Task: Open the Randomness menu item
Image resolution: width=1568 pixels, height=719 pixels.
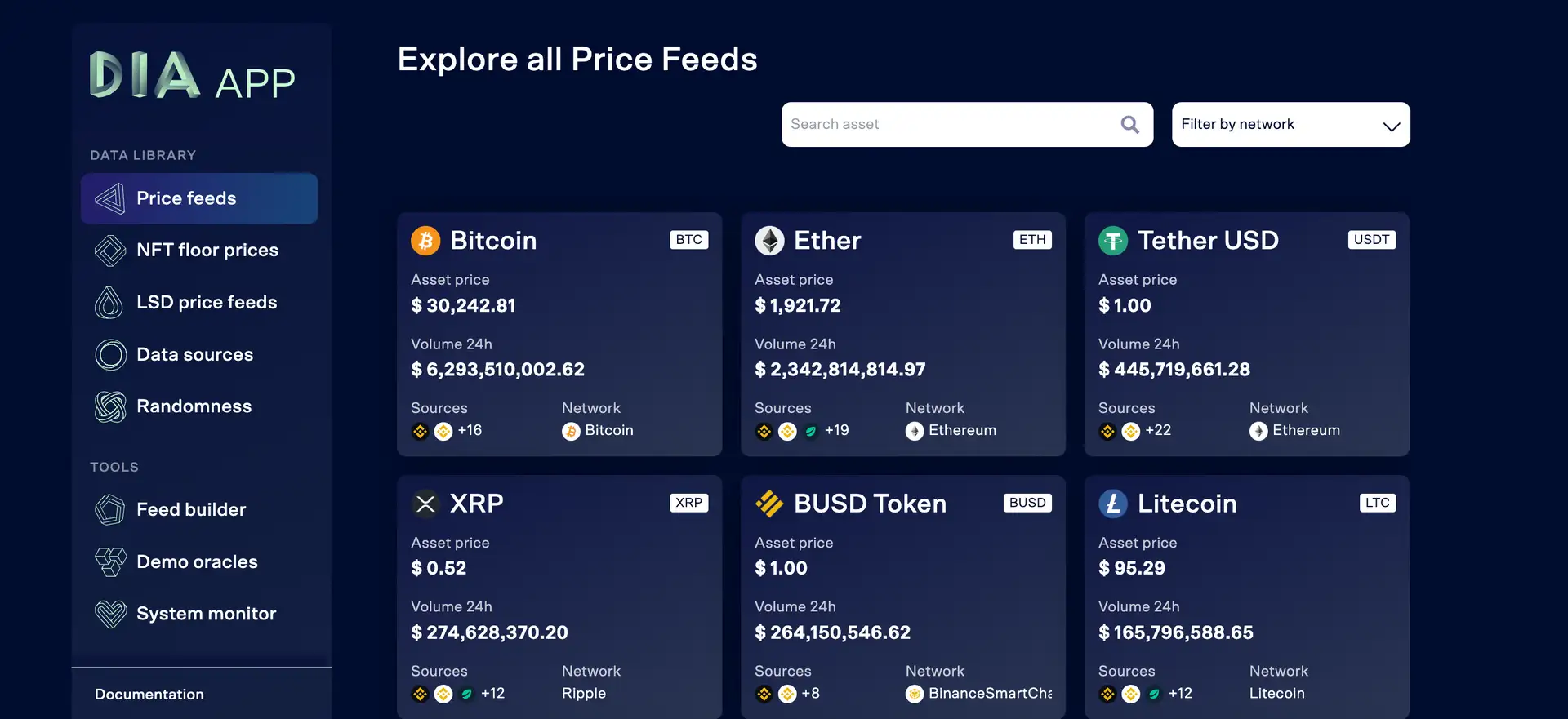Action: [194, 406]
